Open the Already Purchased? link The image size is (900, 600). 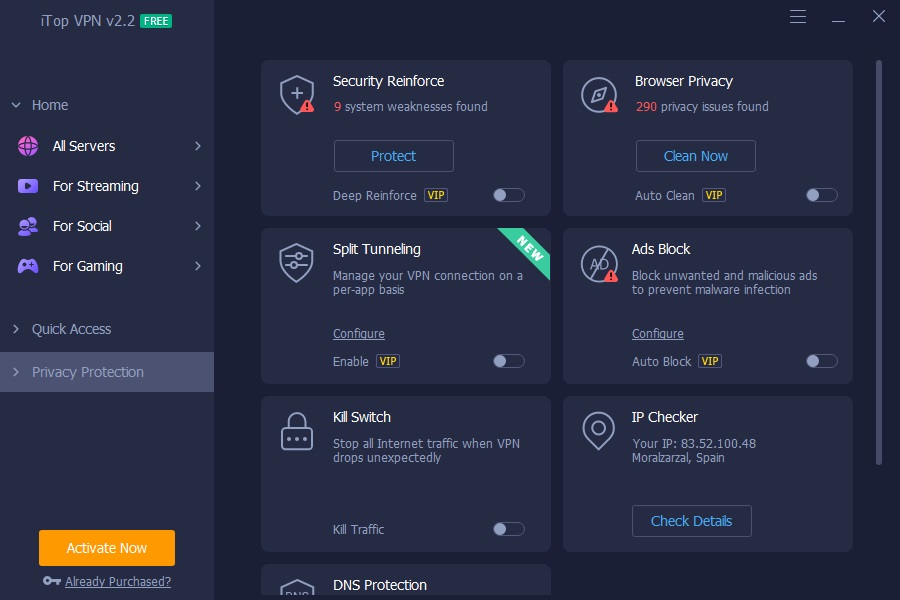[x=118, y=582]
